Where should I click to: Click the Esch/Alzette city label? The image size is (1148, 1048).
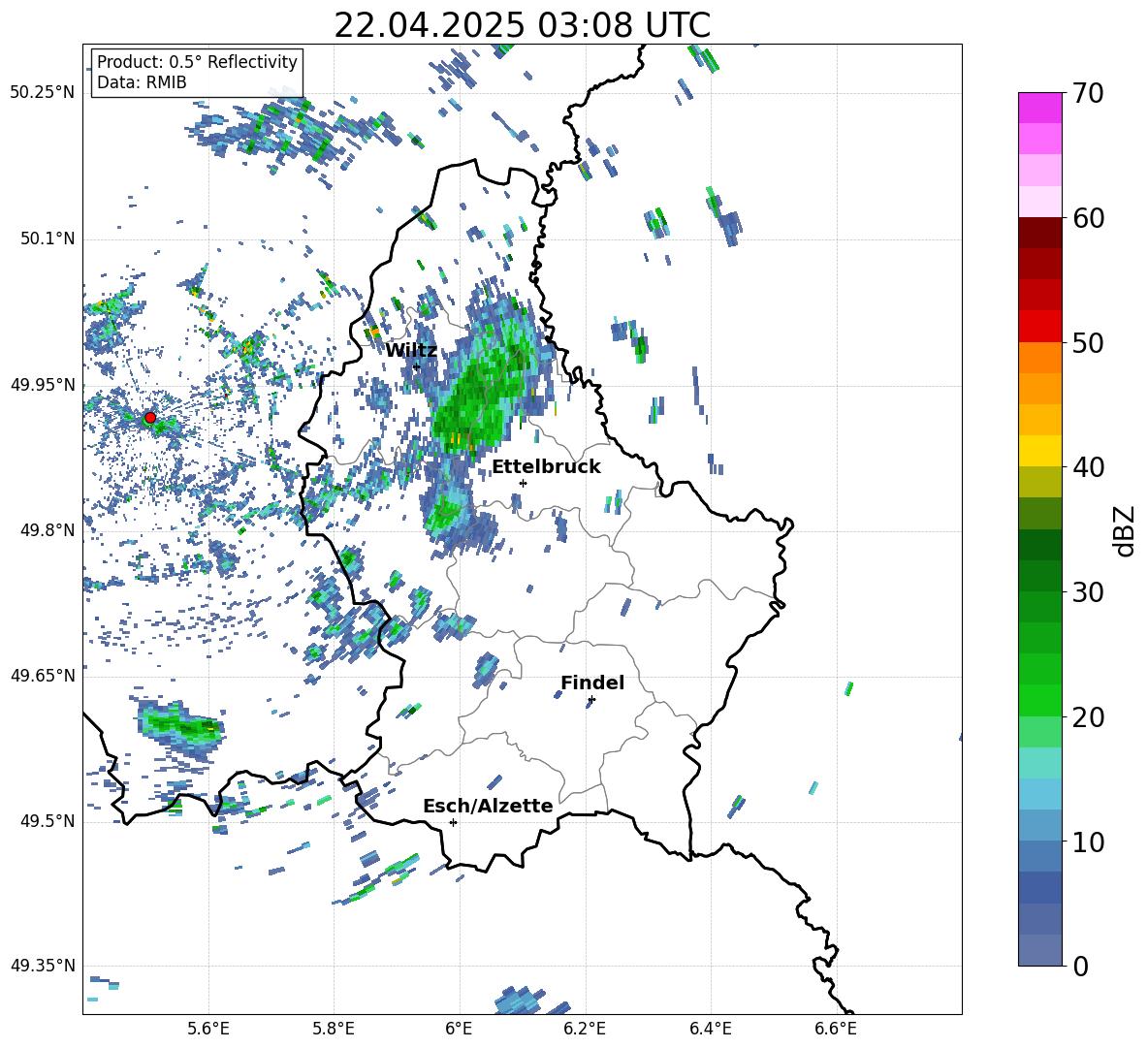[x=488, y=806]
